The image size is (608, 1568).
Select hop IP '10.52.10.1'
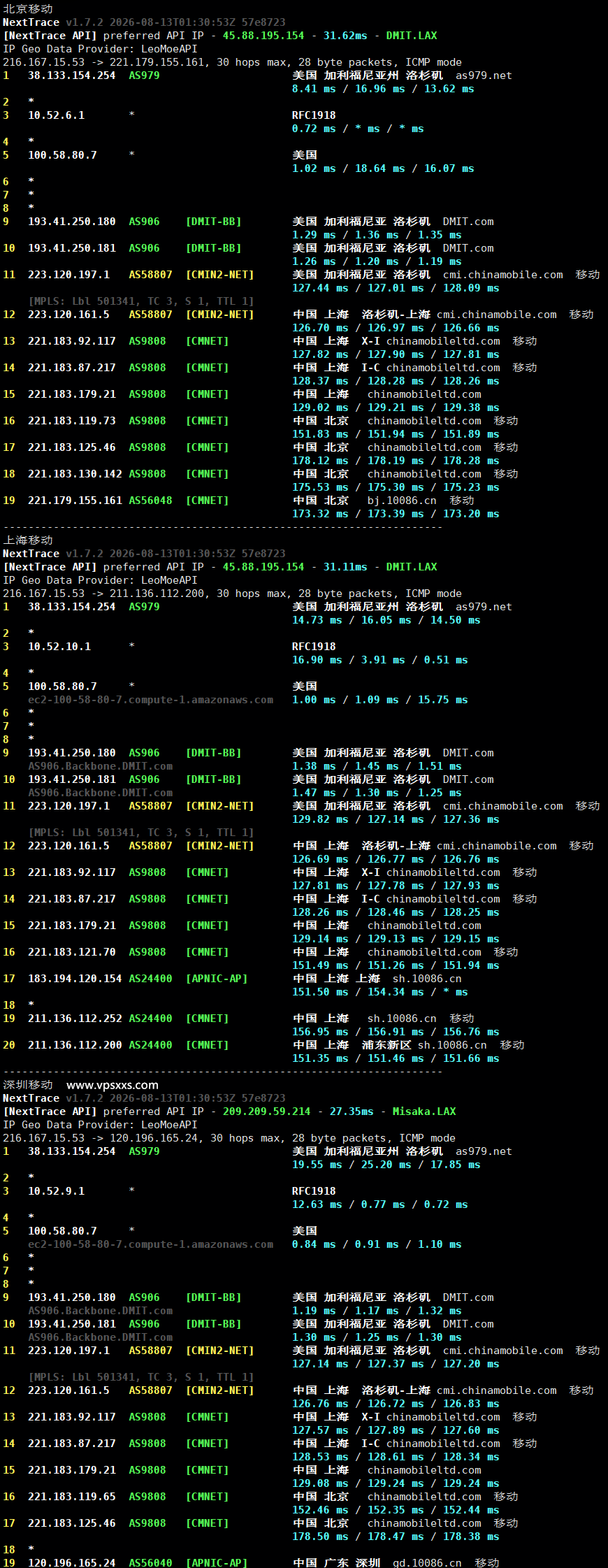tap(59, 646)
